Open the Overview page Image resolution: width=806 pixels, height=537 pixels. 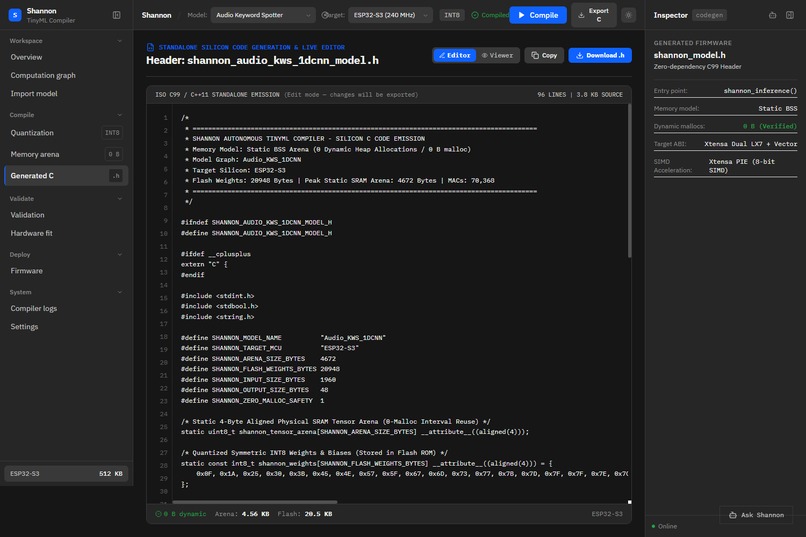click(66, 57)
